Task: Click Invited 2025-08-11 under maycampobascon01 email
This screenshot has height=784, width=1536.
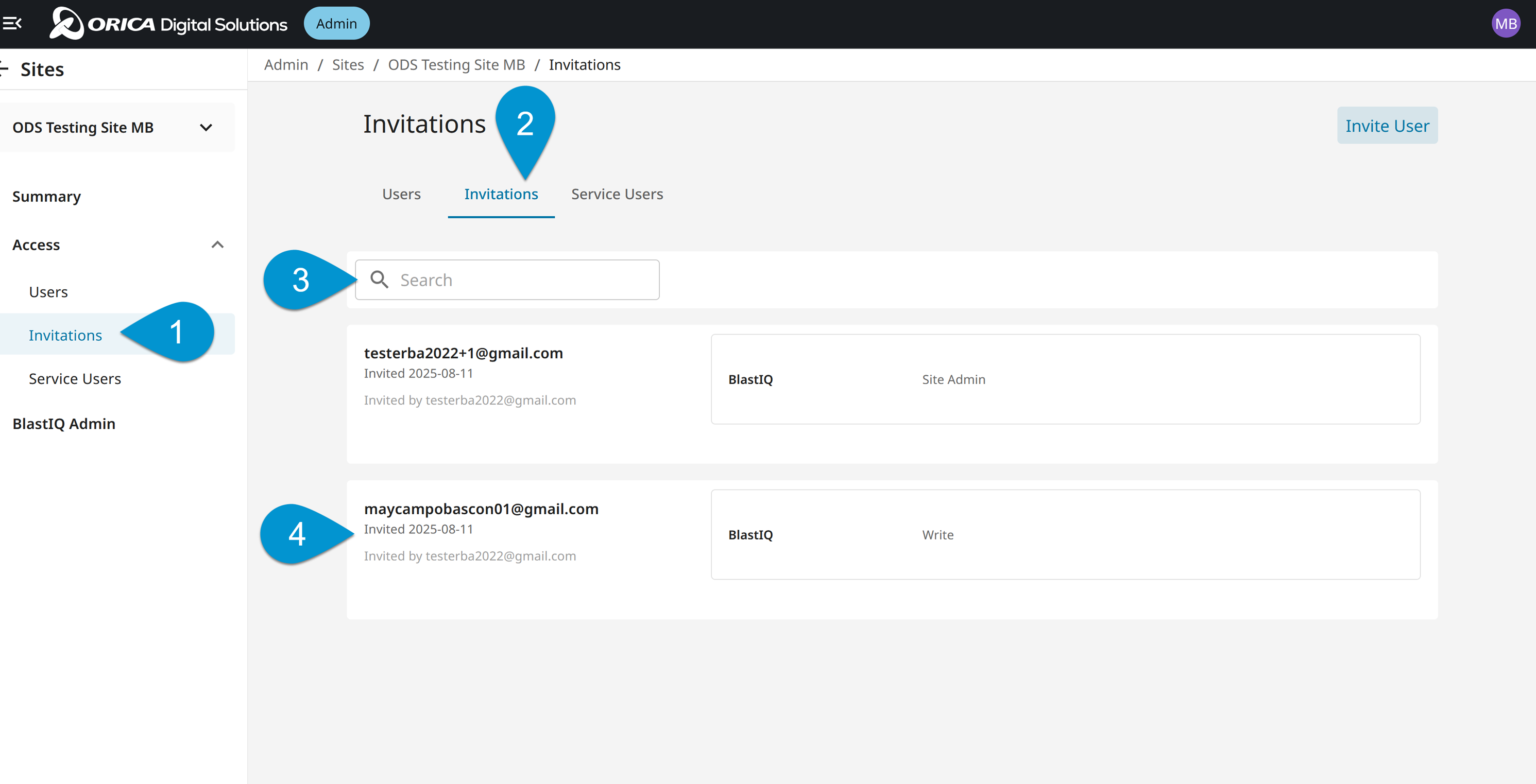Action: 419,529
